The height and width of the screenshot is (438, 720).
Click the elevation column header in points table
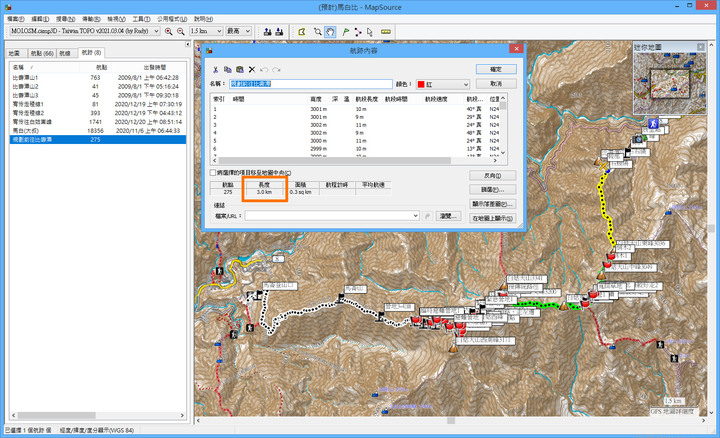tap(315, 99)
